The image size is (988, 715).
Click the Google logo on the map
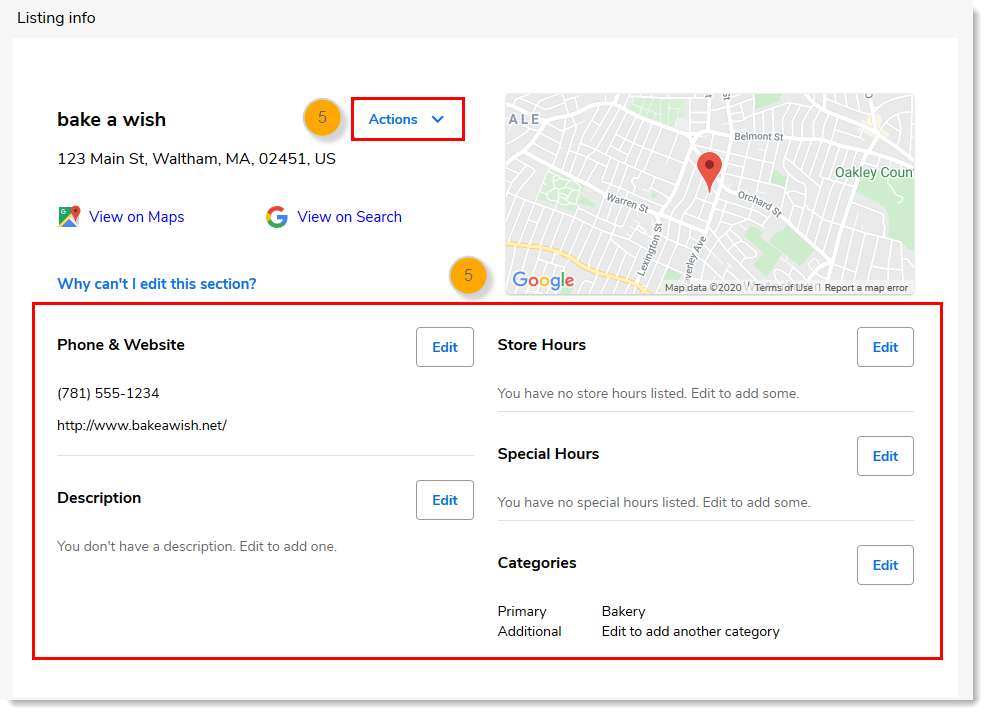(543, 280)
